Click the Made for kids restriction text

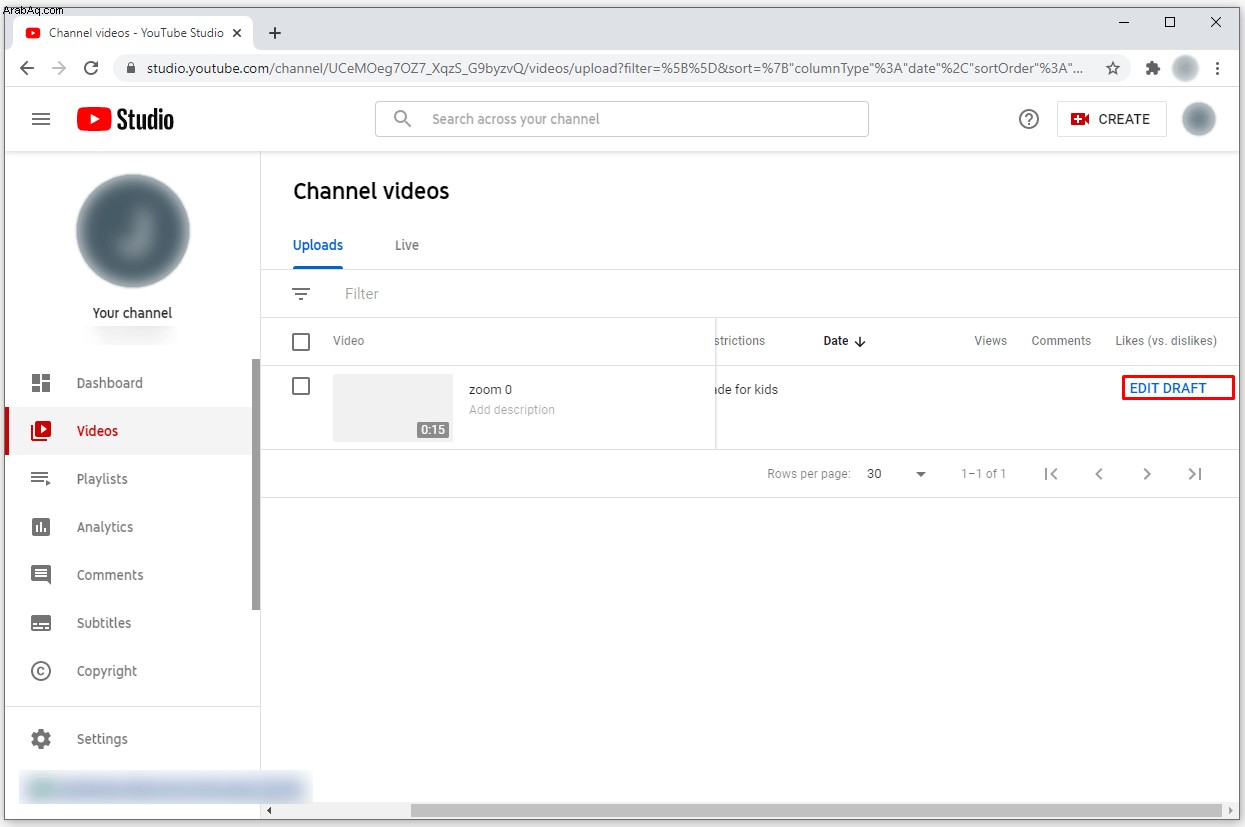pyautogui.click(x=747, y=389)
